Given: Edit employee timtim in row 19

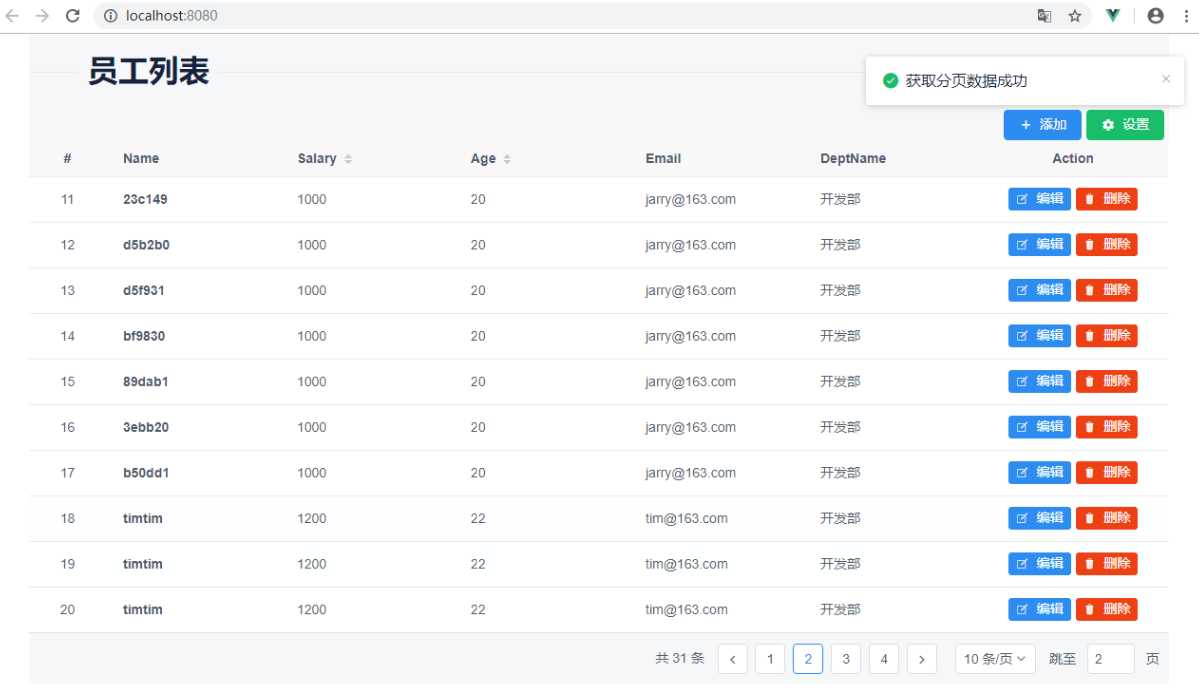Looking at the screenshot, I should [1039, 563].
